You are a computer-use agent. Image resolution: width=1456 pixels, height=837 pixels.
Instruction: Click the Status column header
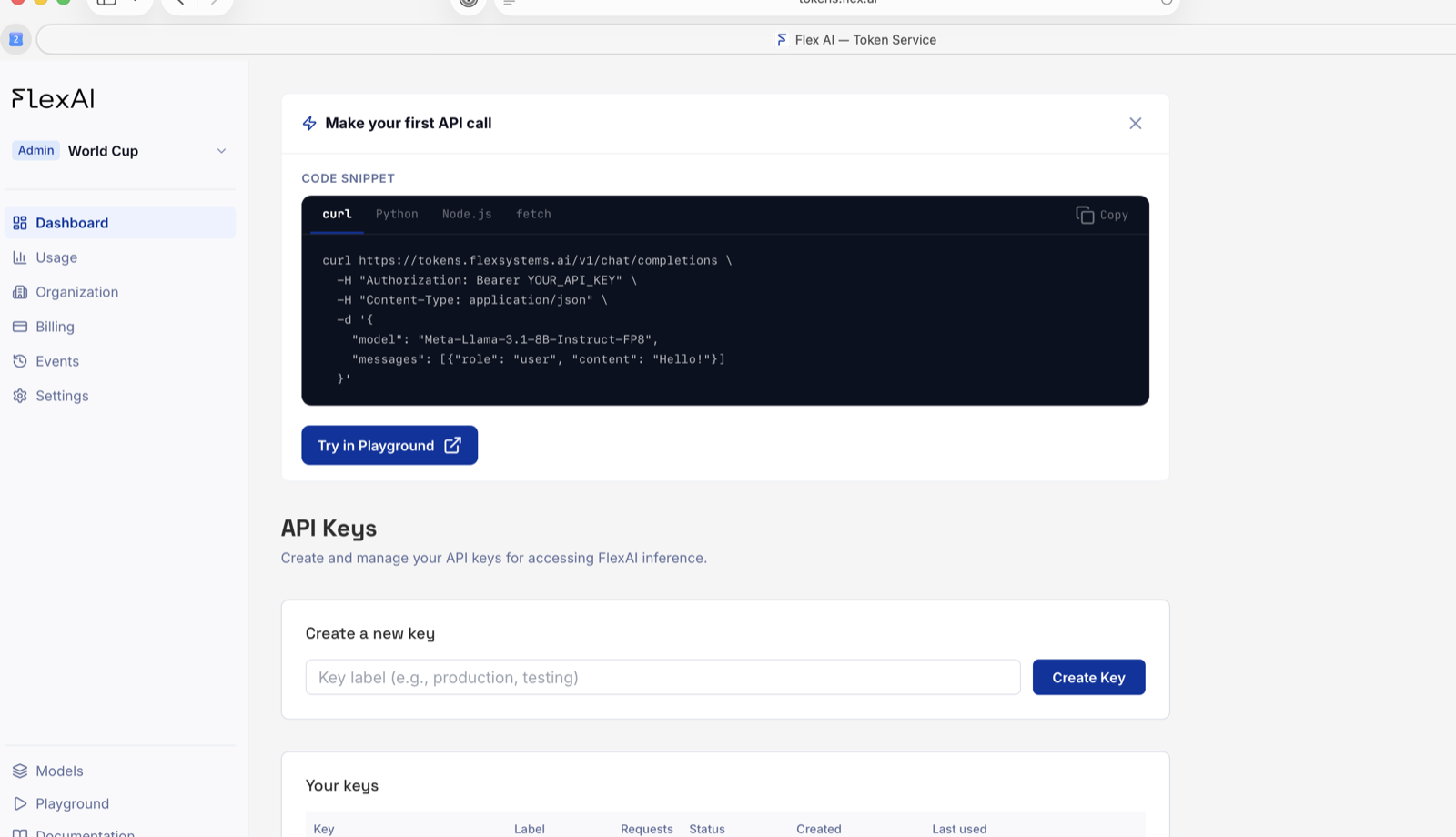(x=707, y=829)
